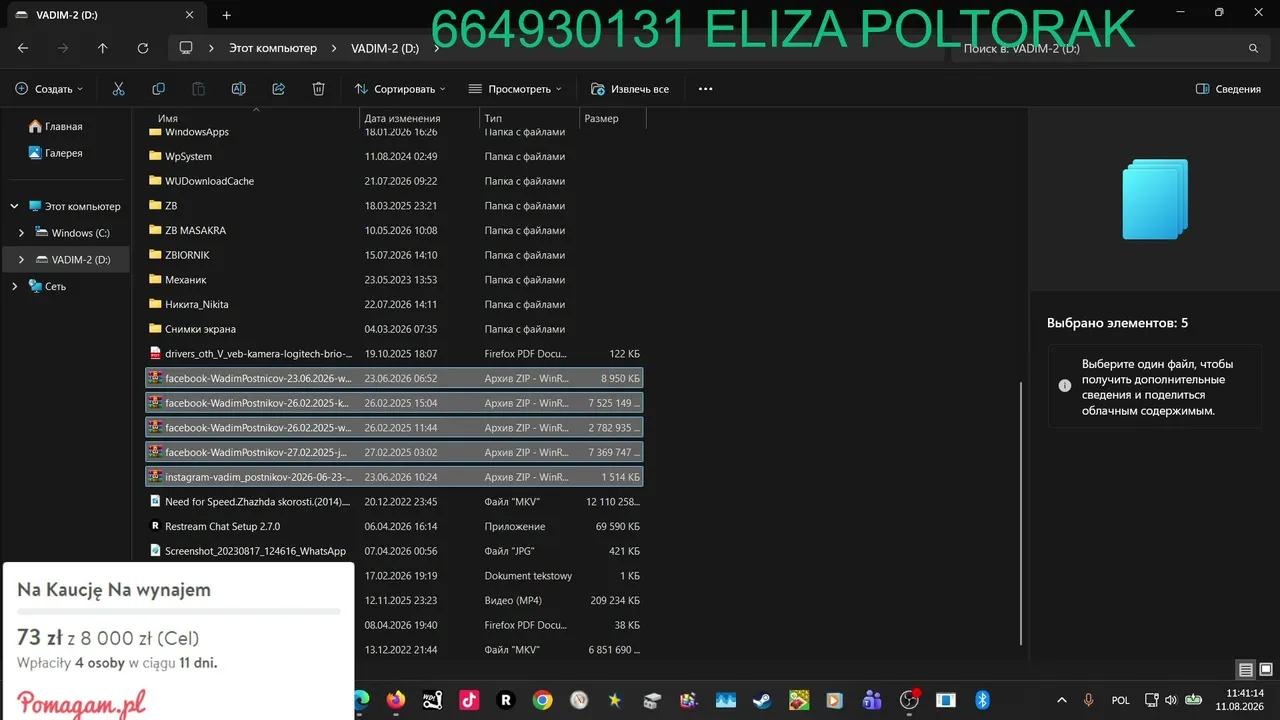Image resolution: width=1280 pixels, height=720 pixels.
Task: Expand the VADIM-2 (D:) tree node
Action: click(x=22, y=260)
